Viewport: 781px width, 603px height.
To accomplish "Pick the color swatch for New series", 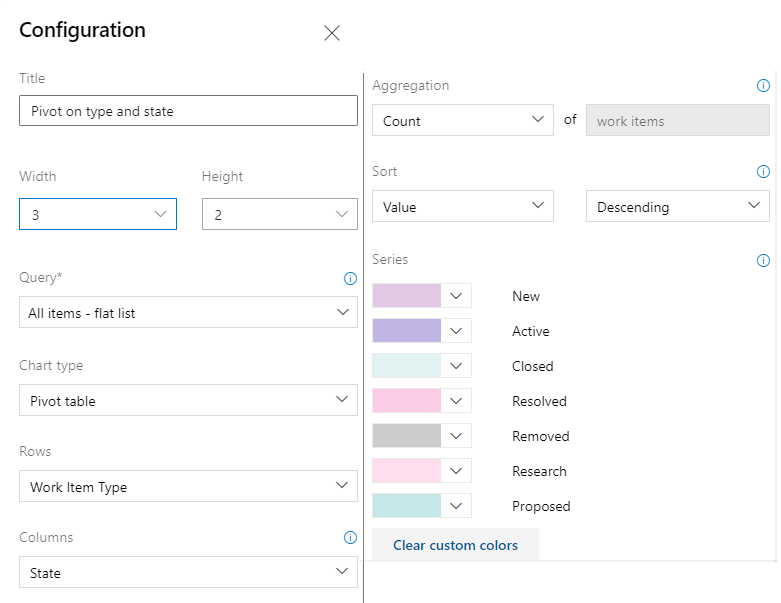I will pos(406,296).
